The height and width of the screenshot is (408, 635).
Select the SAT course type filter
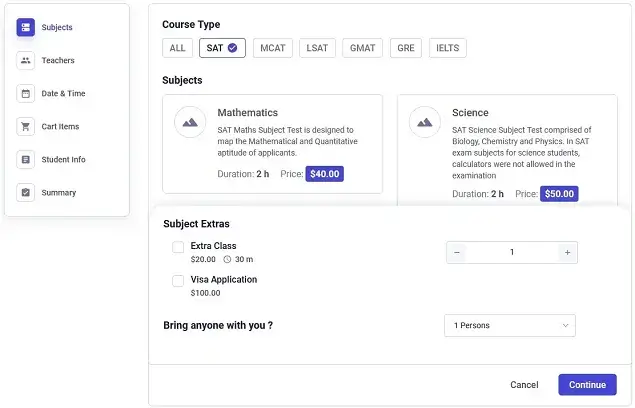point(222,48)
